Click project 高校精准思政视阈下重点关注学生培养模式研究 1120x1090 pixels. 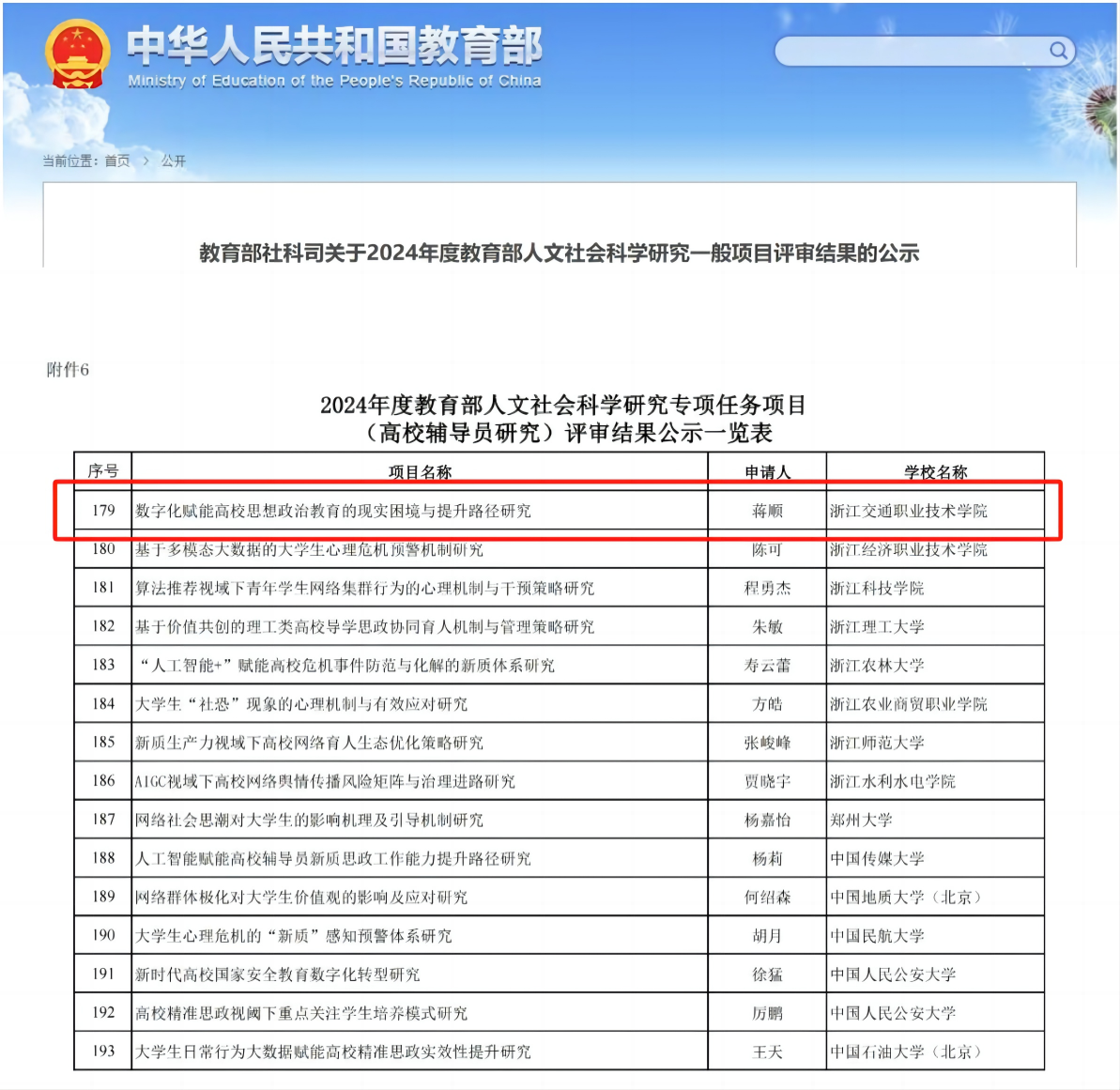pos(301,1013)
